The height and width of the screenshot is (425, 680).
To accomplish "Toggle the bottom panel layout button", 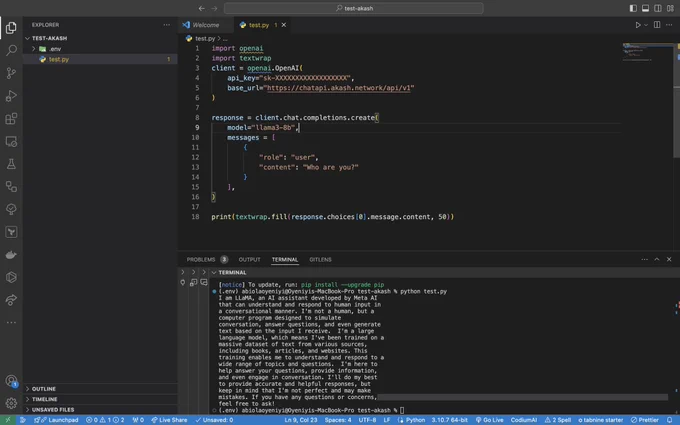I will [x=645, y=8].
